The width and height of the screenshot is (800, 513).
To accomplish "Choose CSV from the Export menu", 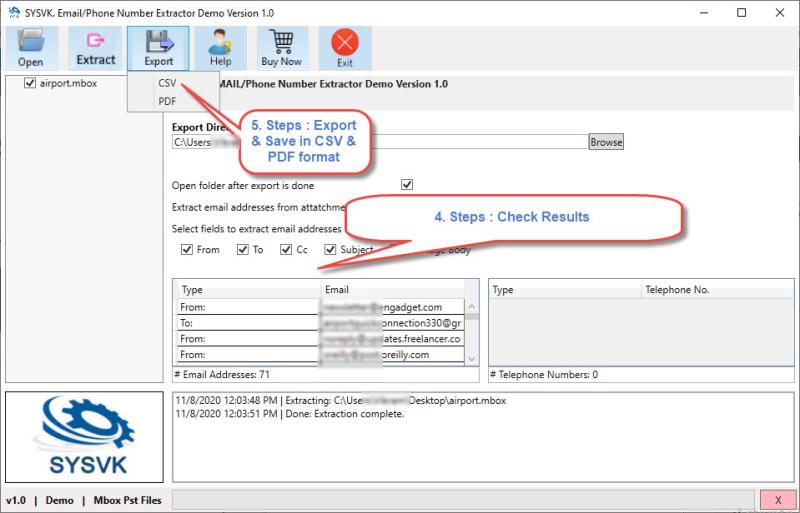I will tap(167, 83).
